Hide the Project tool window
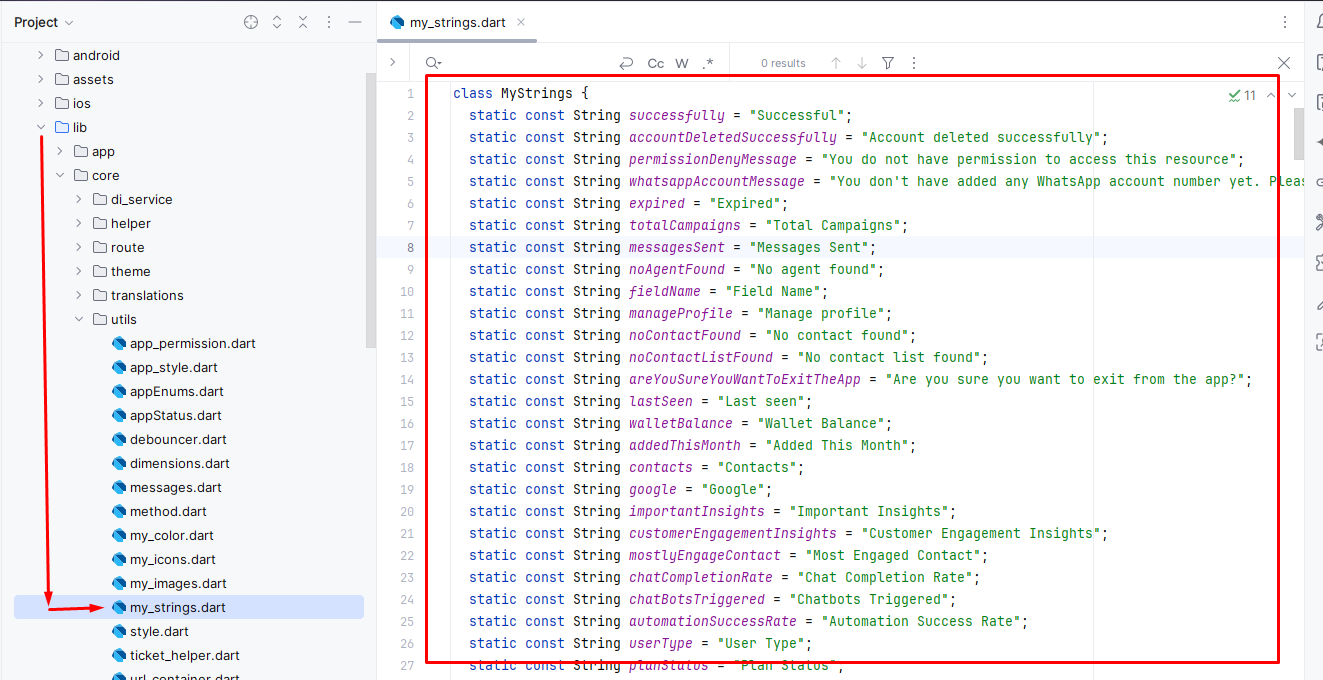This screenshot has width=1323, height=680. (354, 22)
